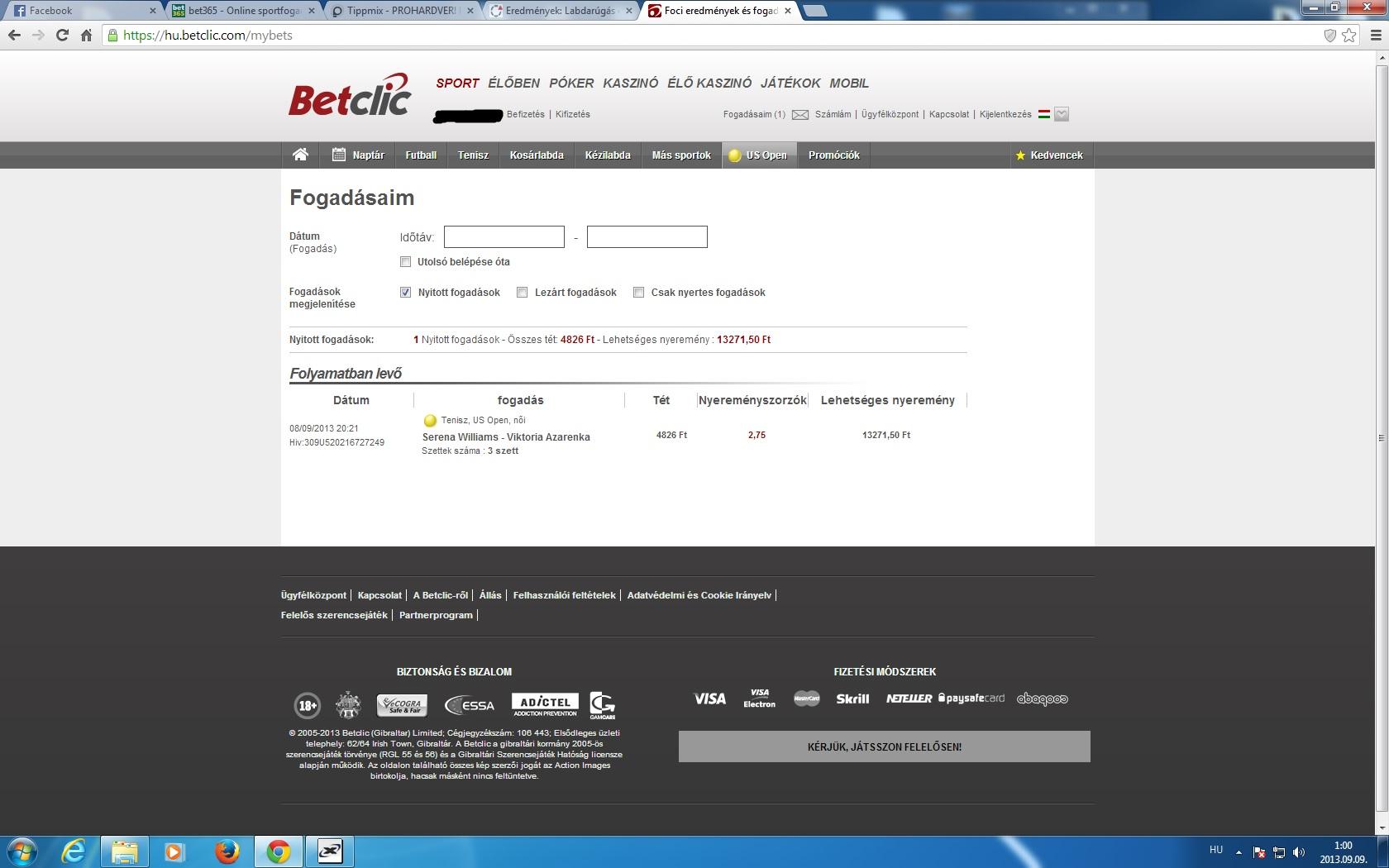Click the volume icon in system tray

[x=1299, y=852]
